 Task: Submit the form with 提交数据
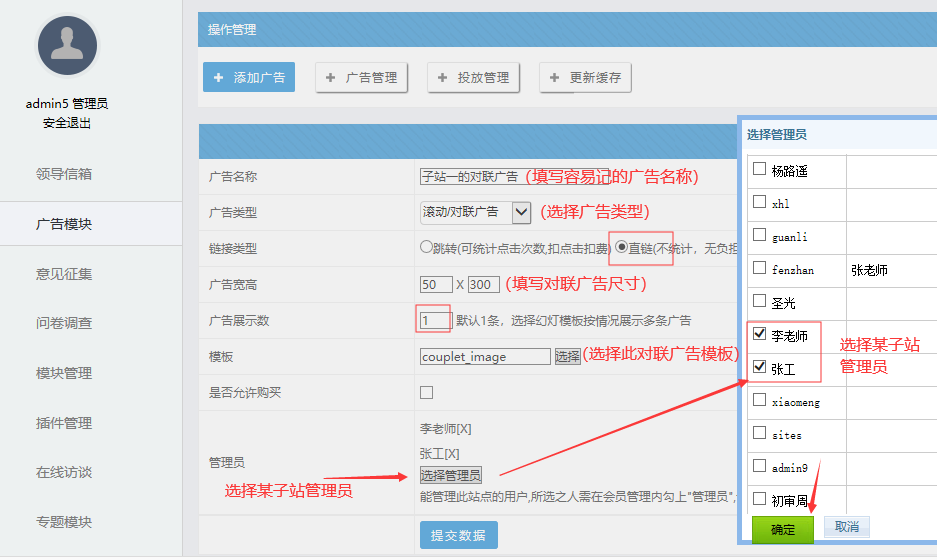click(458, 535)
